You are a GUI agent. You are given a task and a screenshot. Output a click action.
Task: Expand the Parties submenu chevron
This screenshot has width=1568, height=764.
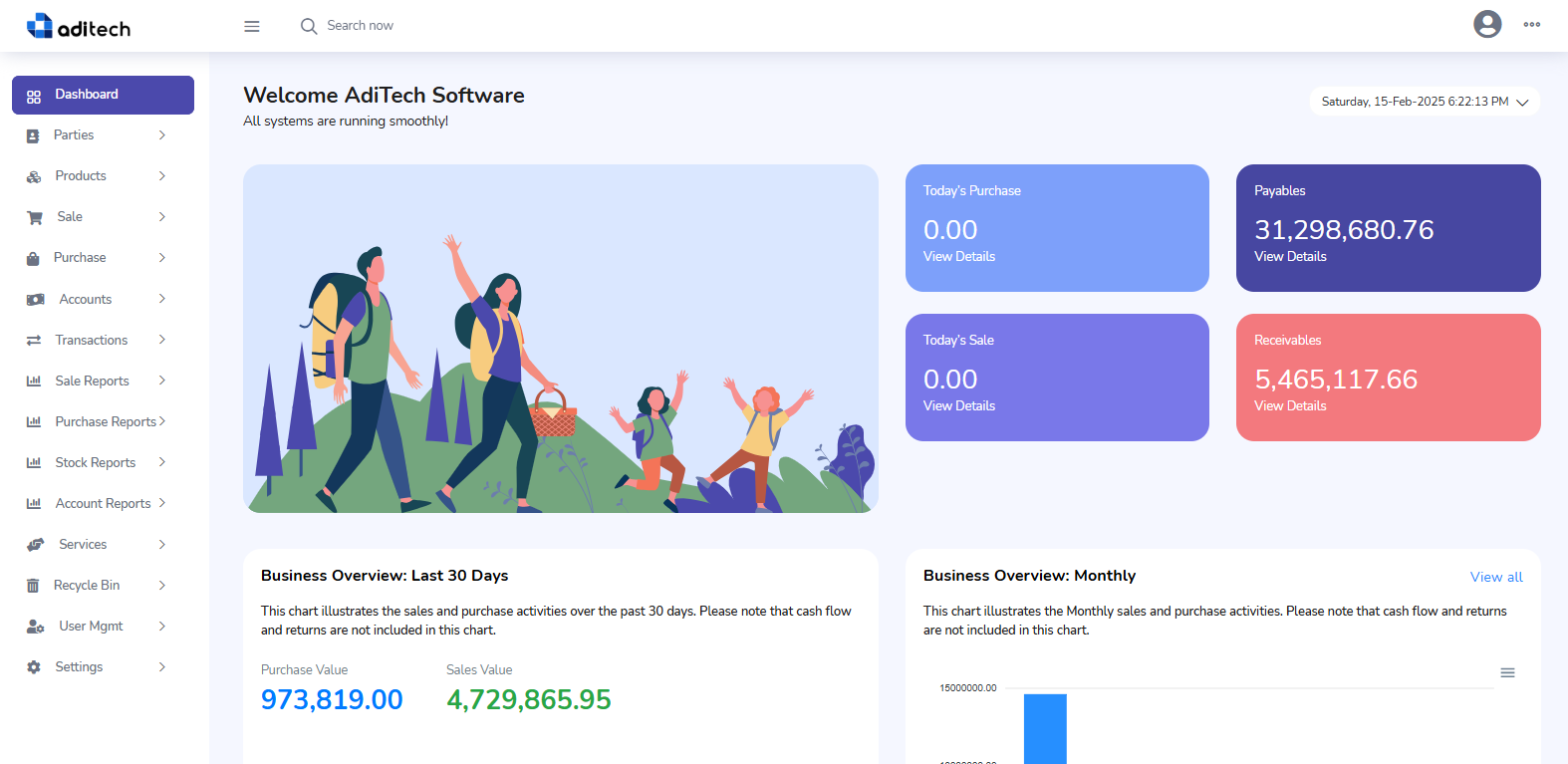(x=162, y=135)
